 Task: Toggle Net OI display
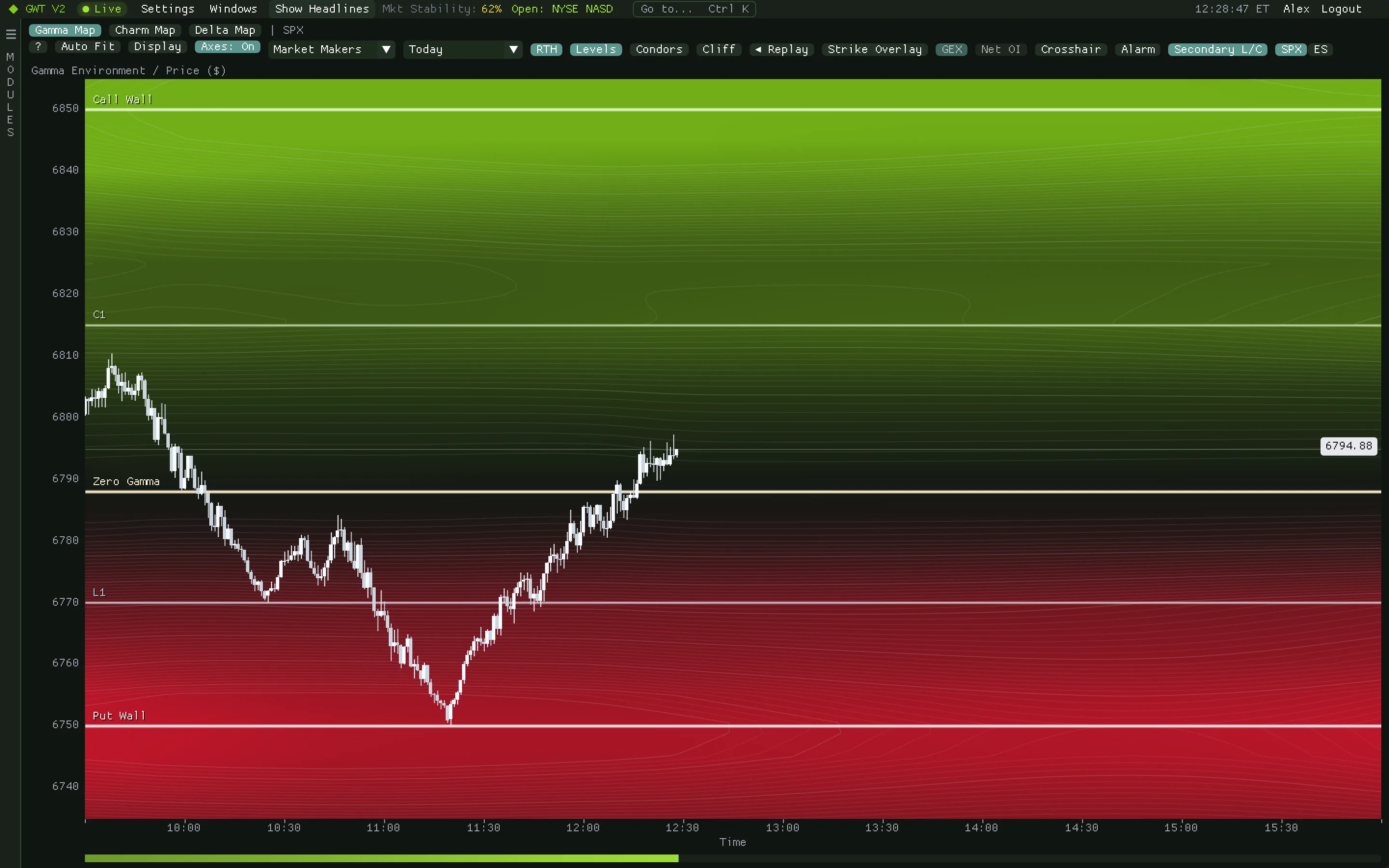tap(1000, 50)
